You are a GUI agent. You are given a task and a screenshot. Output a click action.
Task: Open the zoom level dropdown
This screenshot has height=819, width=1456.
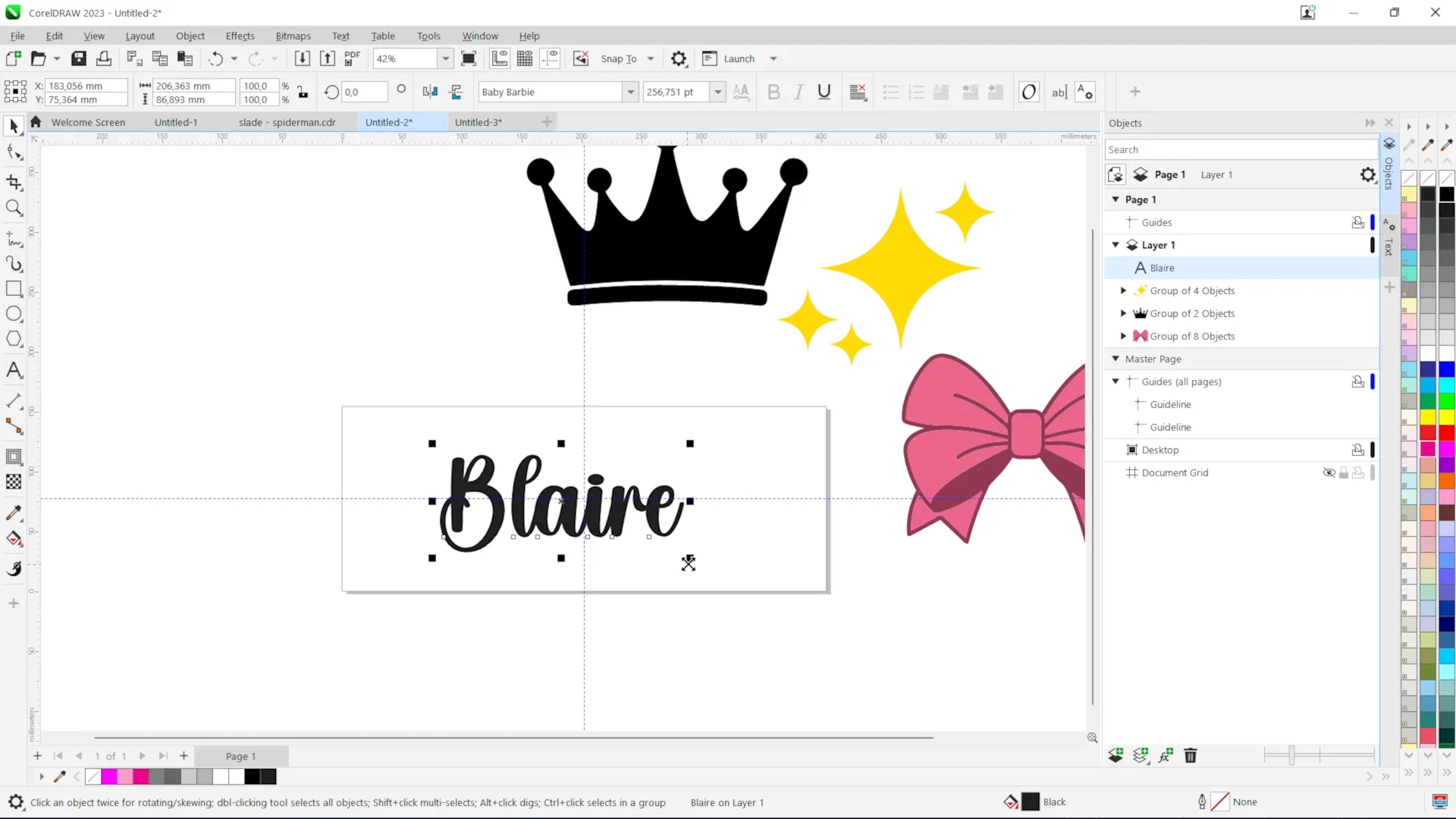pos(446,58)
